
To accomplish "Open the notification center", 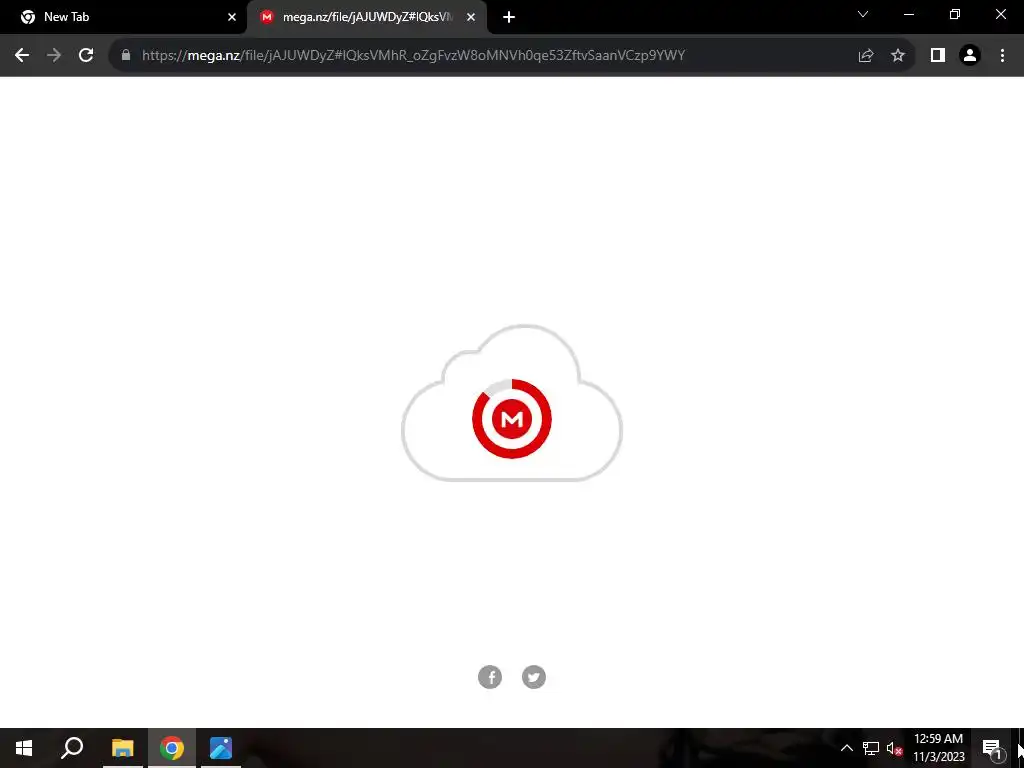I will (x=992, y=748).
